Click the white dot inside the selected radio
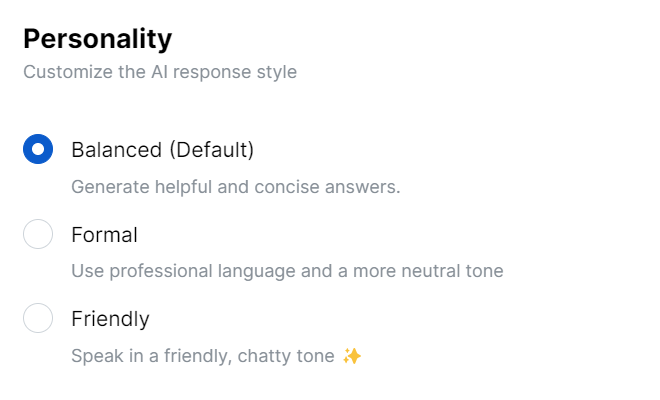The height and width of the screenshot is (400, 660). click(38, 149)
